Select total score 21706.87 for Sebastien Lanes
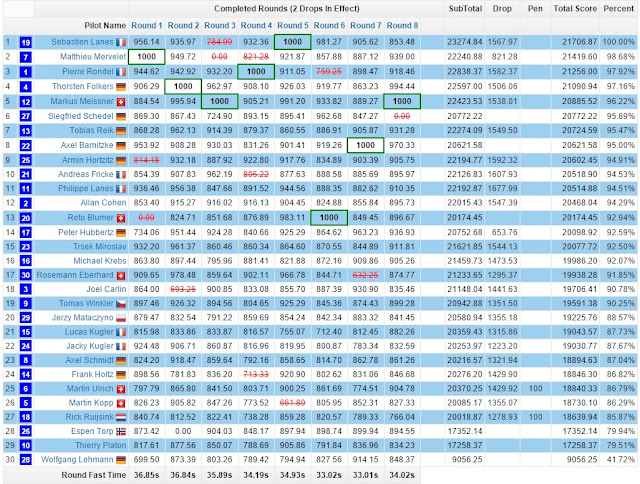The image size is (640, 484). tap(580, 42)
